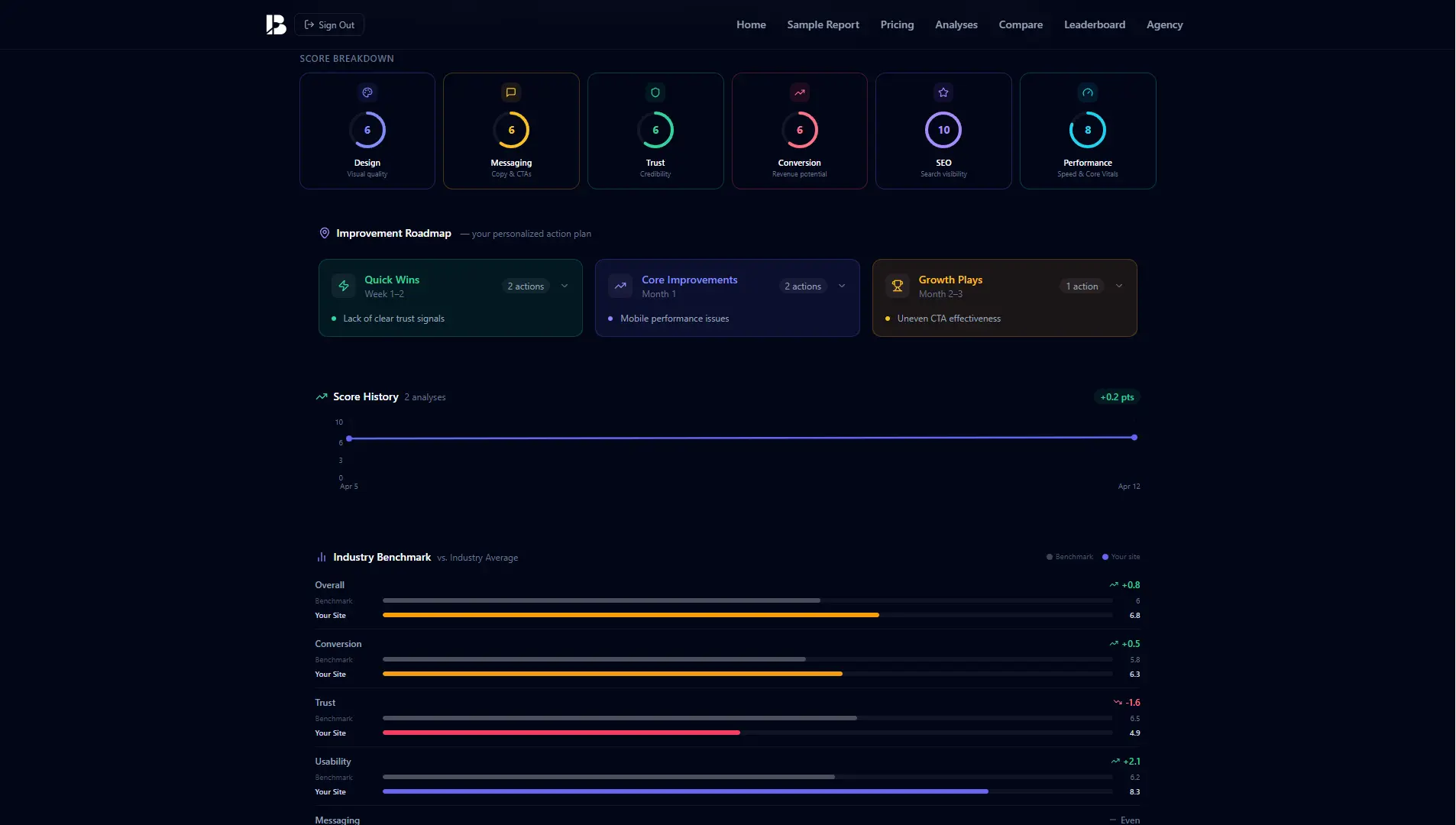Click the Your site legend entry
The image size is (1456, 825).
pyautogui.click(x=1121, y=557)
